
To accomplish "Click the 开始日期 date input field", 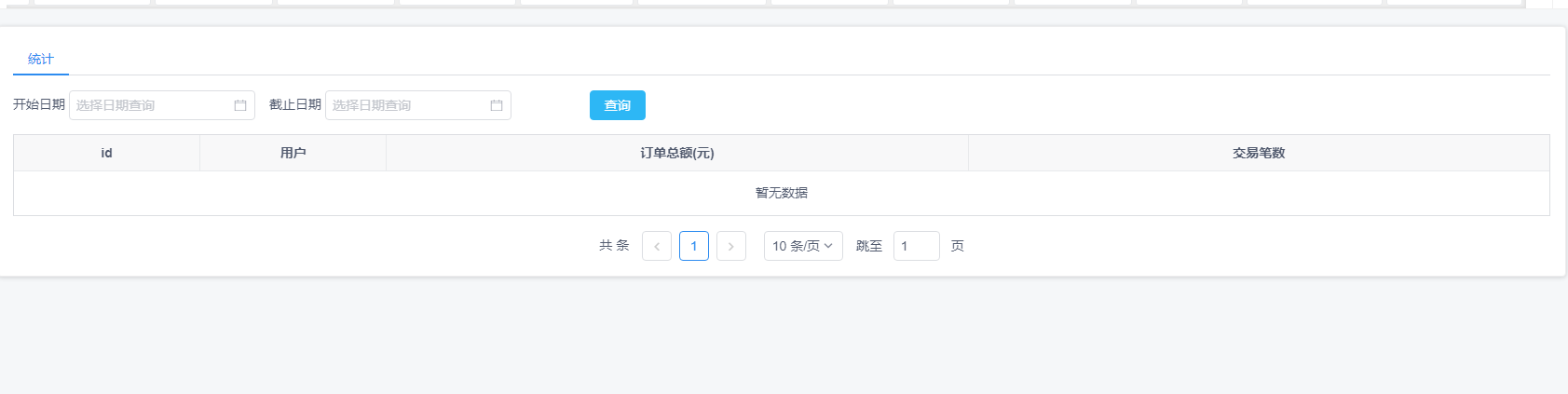I will 162,105.
